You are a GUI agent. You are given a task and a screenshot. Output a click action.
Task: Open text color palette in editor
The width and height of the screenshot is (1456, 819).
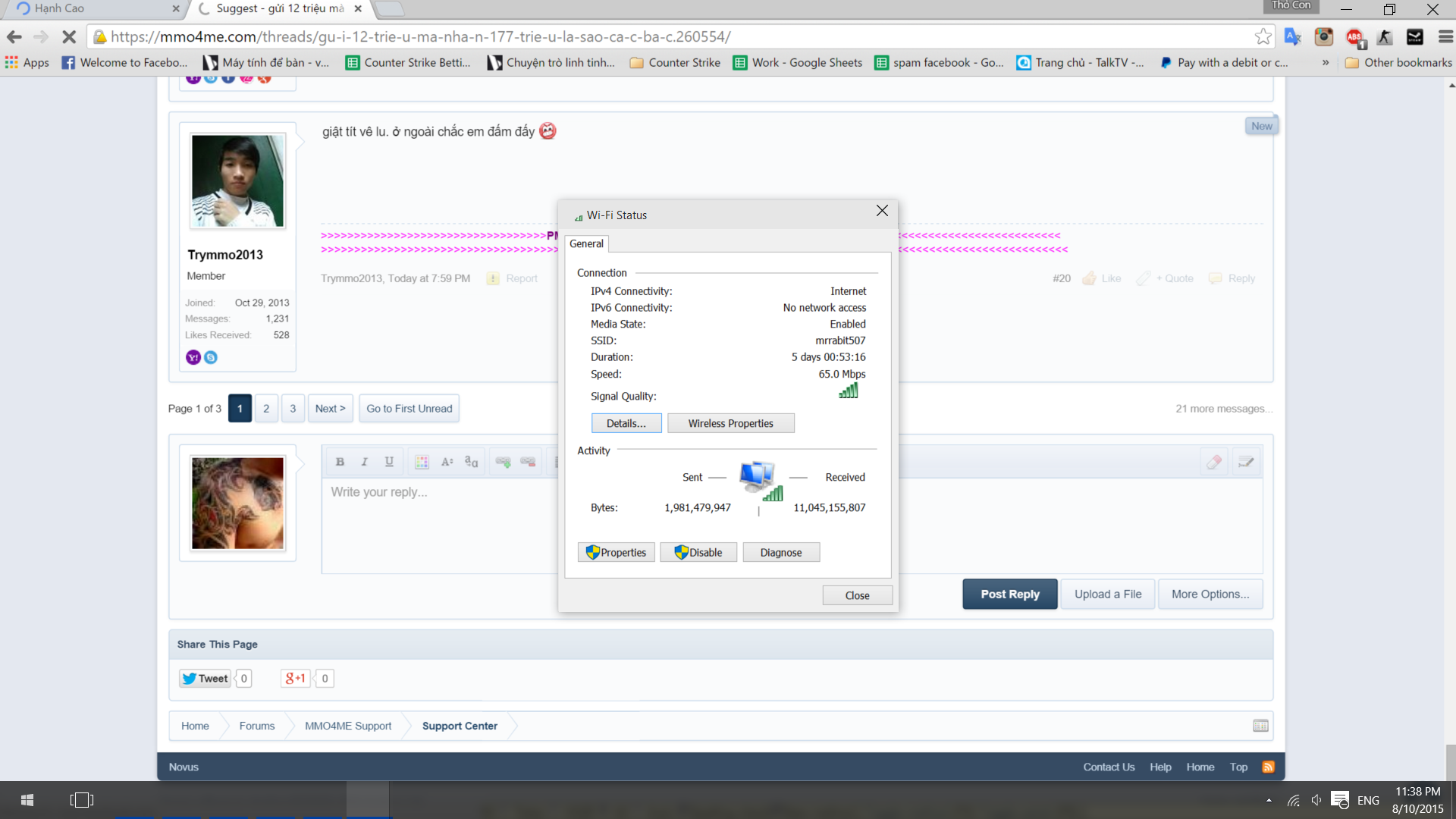(x=422, y=462)
